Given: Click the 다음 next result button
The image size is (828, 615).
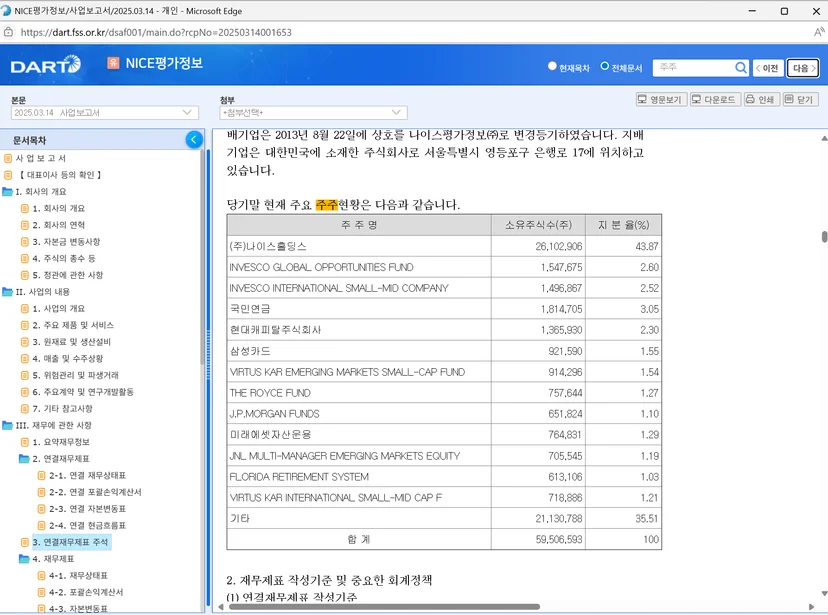Looking at the screenshot, I should click(x=803, y=68).
